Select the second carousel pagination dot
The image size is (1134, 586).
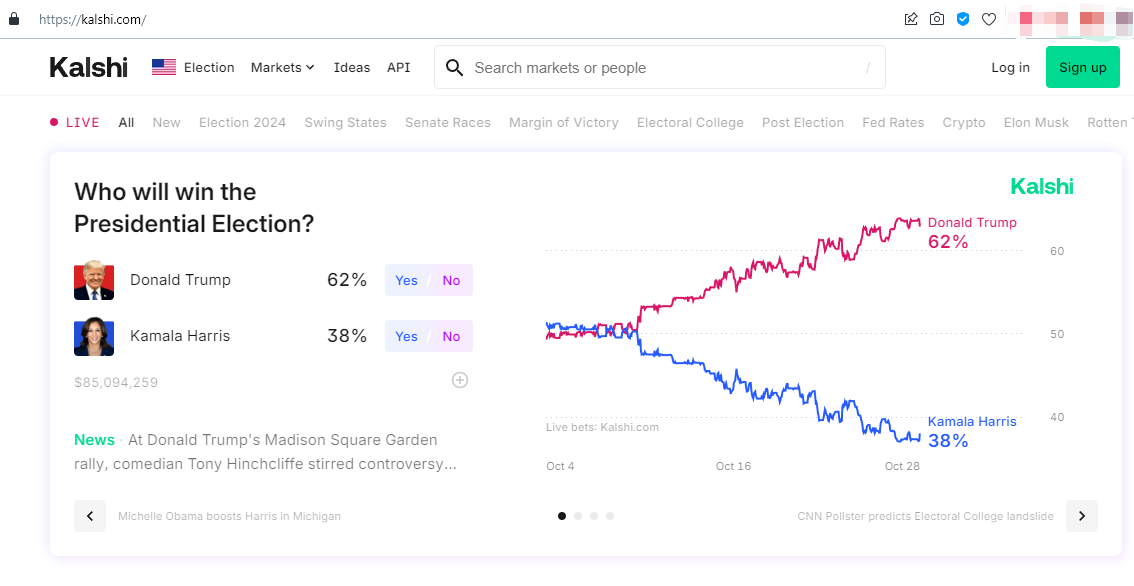click(578, 516)
